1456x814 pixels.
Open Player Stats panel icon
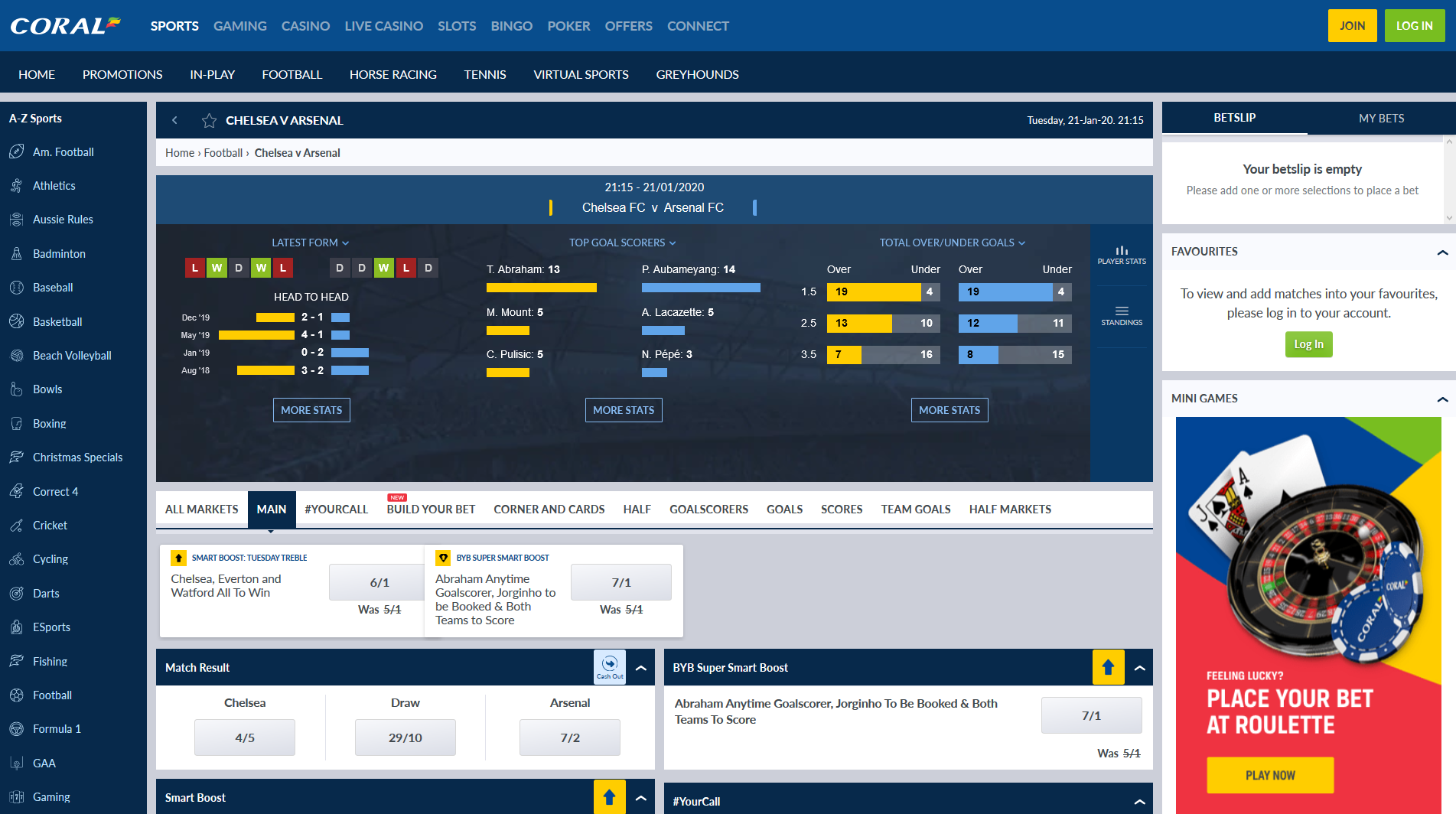(x=1122, y=255)
